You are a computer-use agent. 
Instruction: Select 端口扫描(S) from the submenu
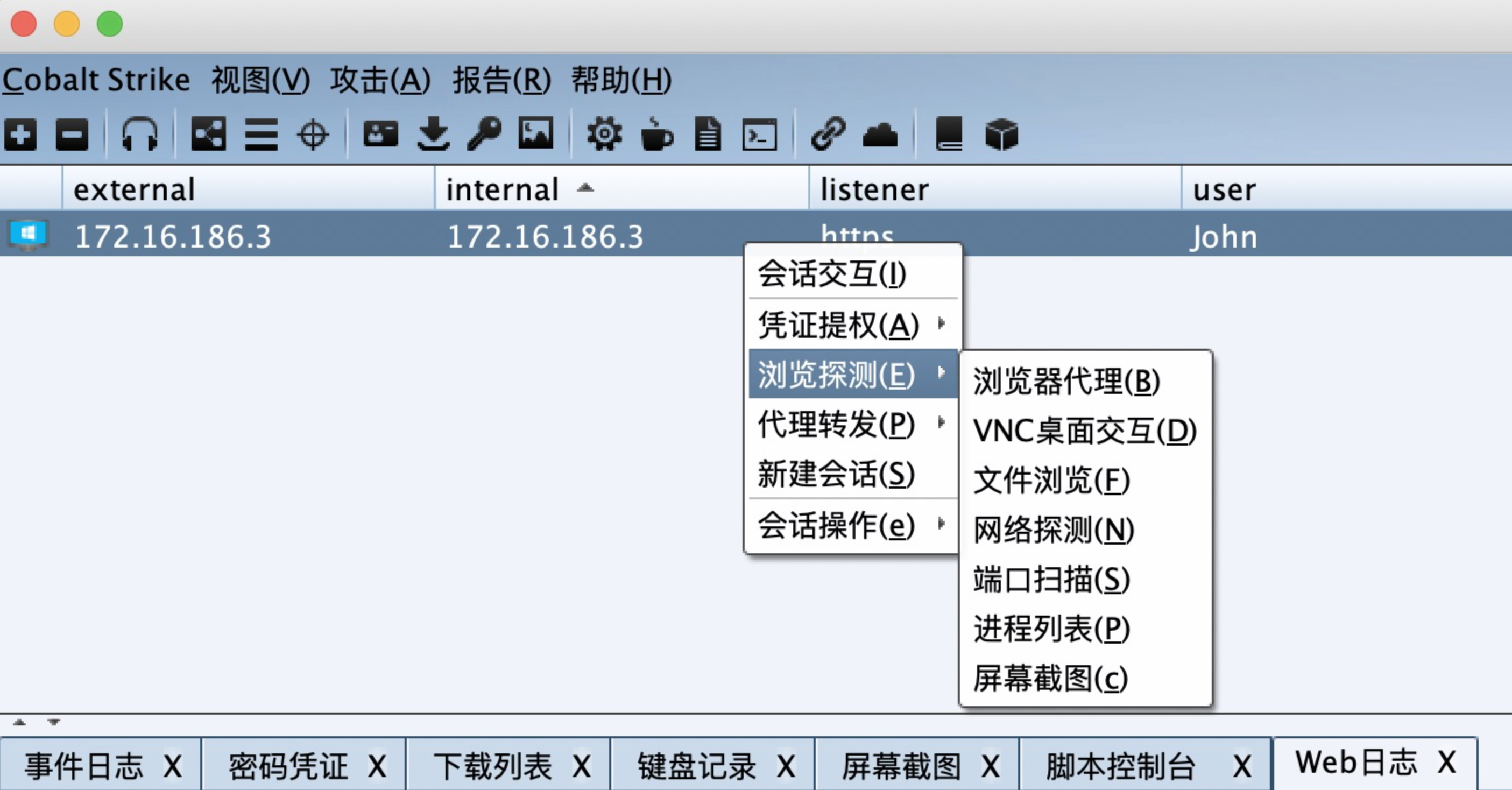click(x=1051, y=579)
